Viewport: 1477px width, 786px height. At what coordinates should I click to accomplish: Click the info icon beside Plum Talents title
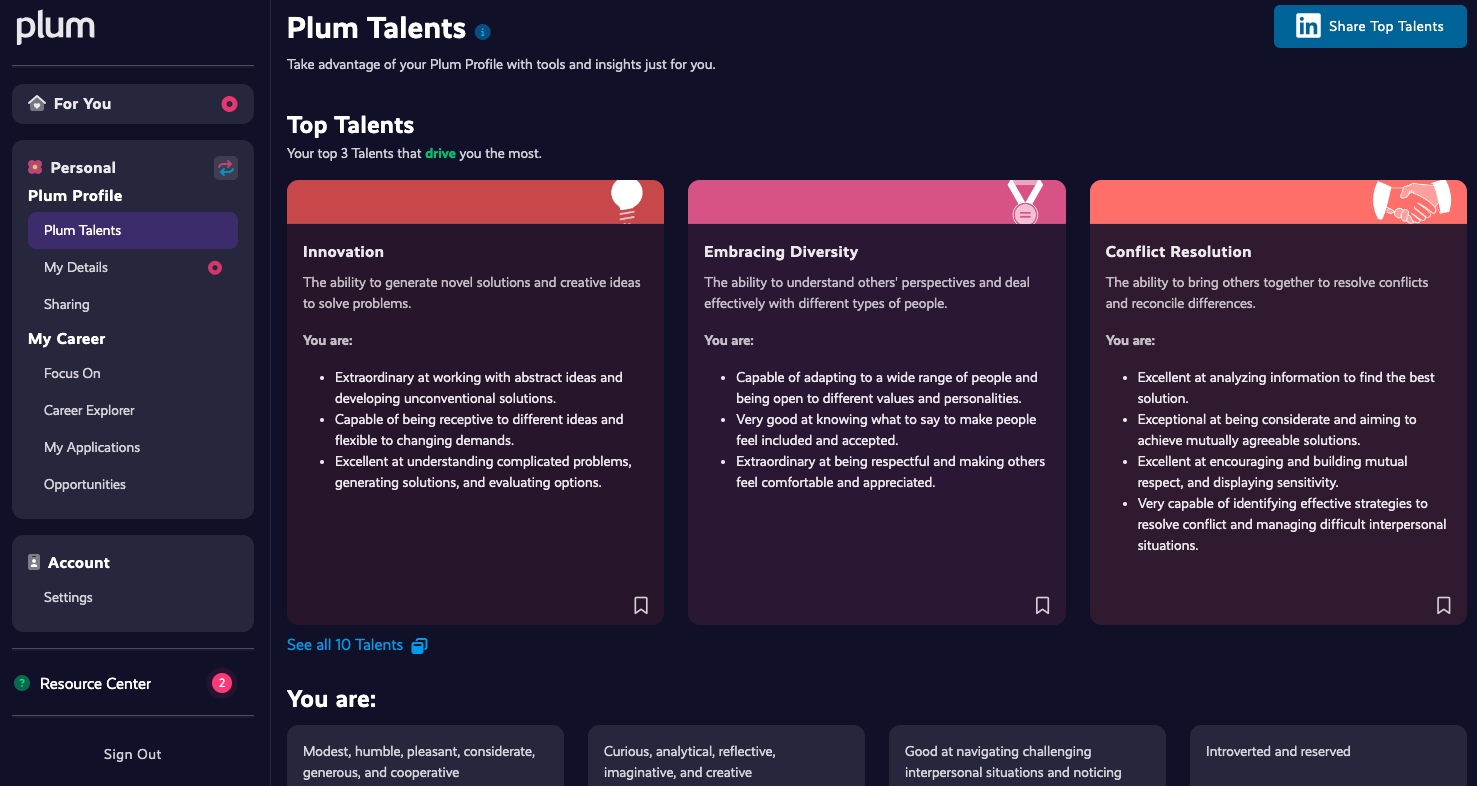(483, 32)
